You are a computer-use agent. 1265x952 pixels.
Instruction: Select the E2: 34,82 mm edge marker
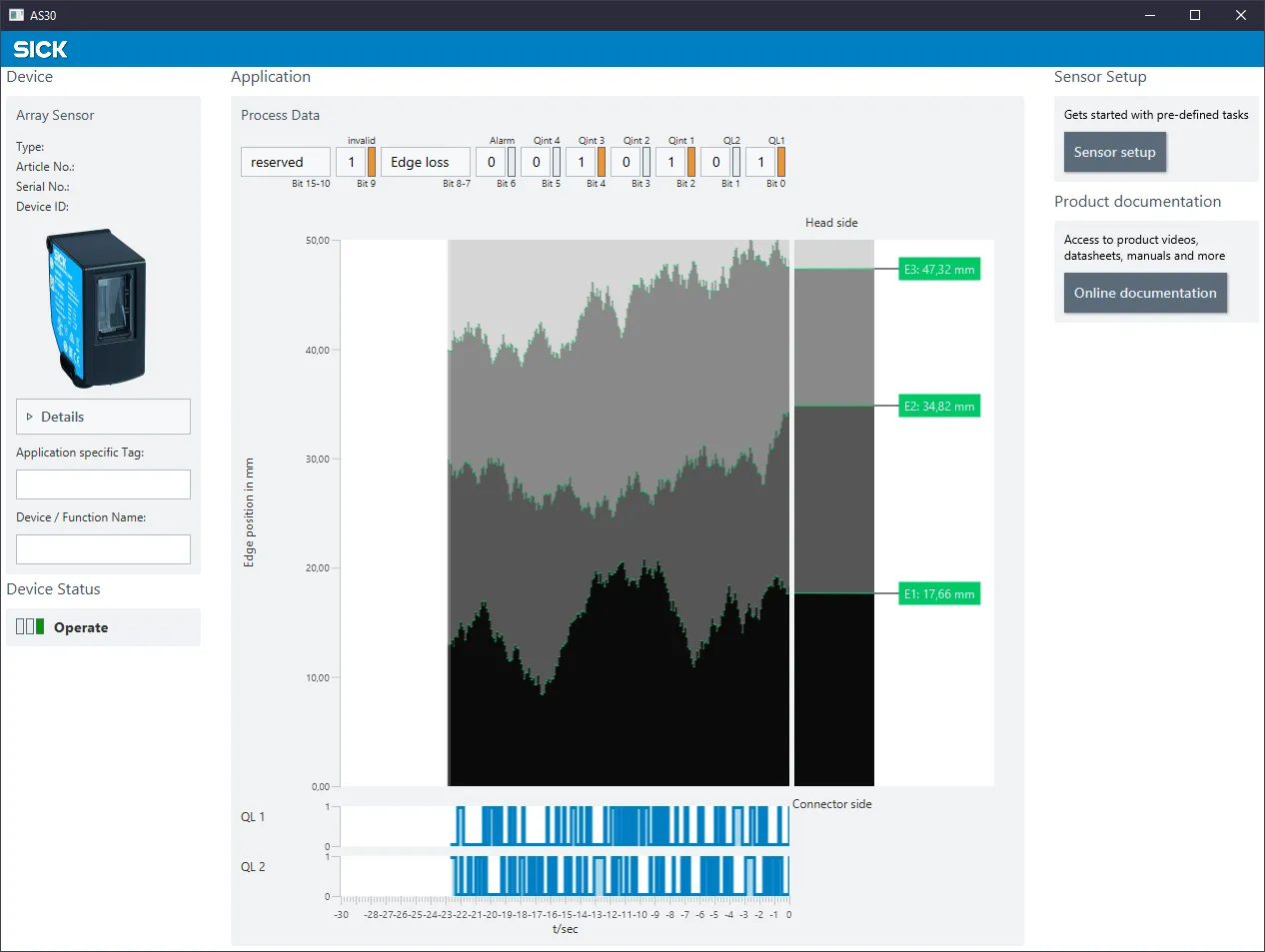pyautogui.click(x=939, y=406)
